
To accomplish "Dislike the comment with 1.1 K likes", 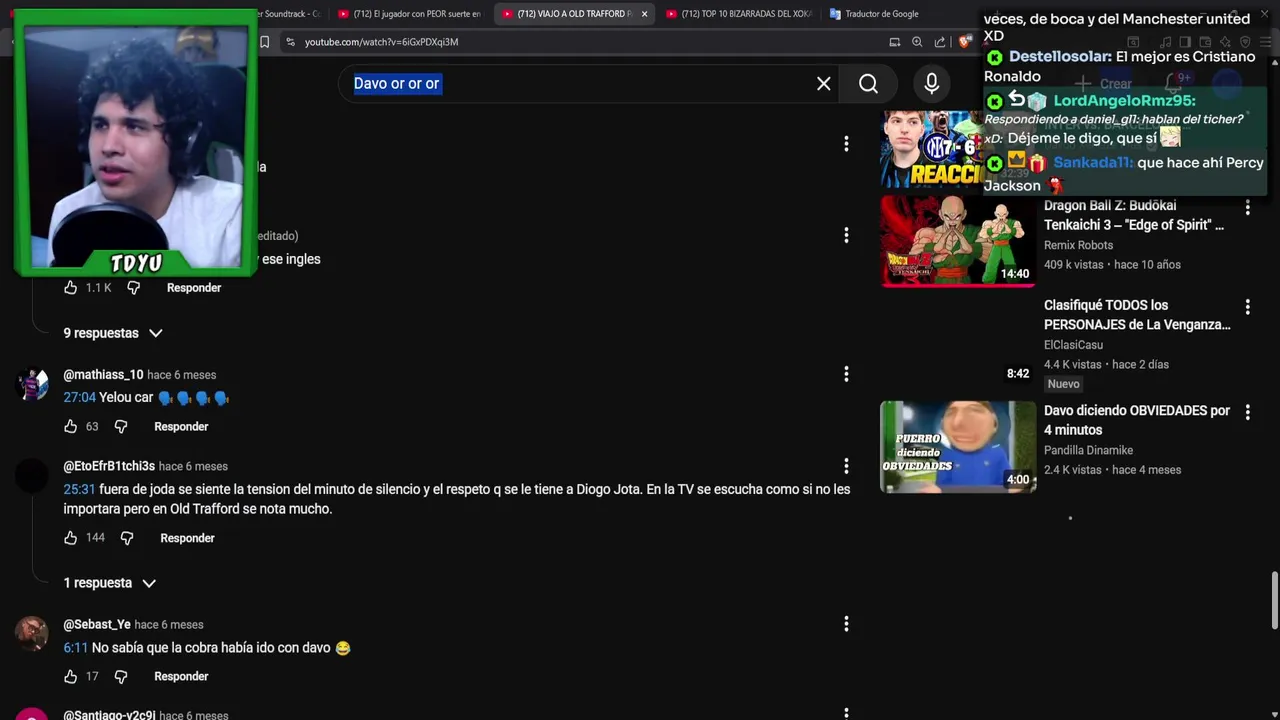I will coord(133,288).
